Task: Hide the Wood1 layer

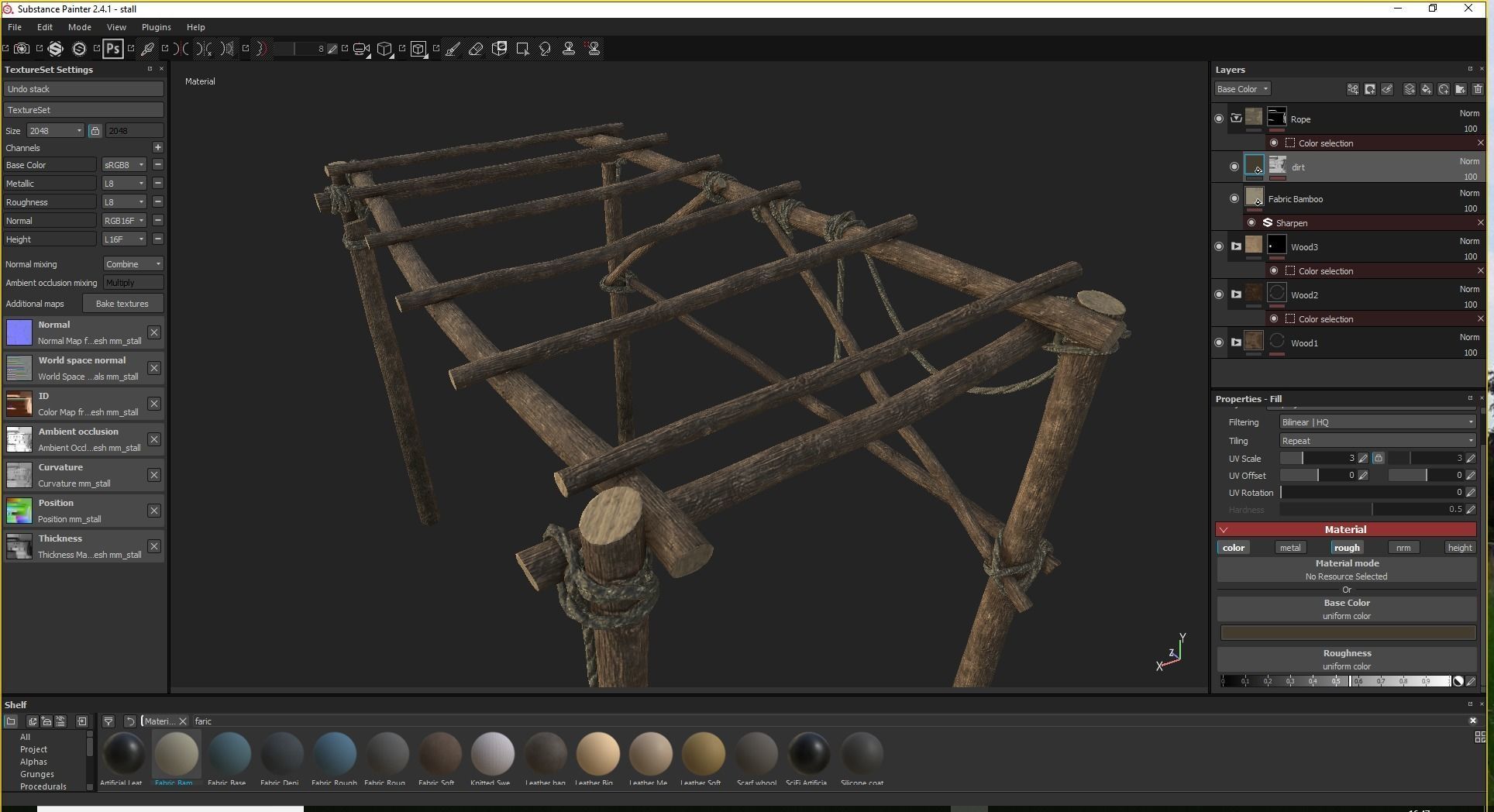Action: tap(1219, 342)
